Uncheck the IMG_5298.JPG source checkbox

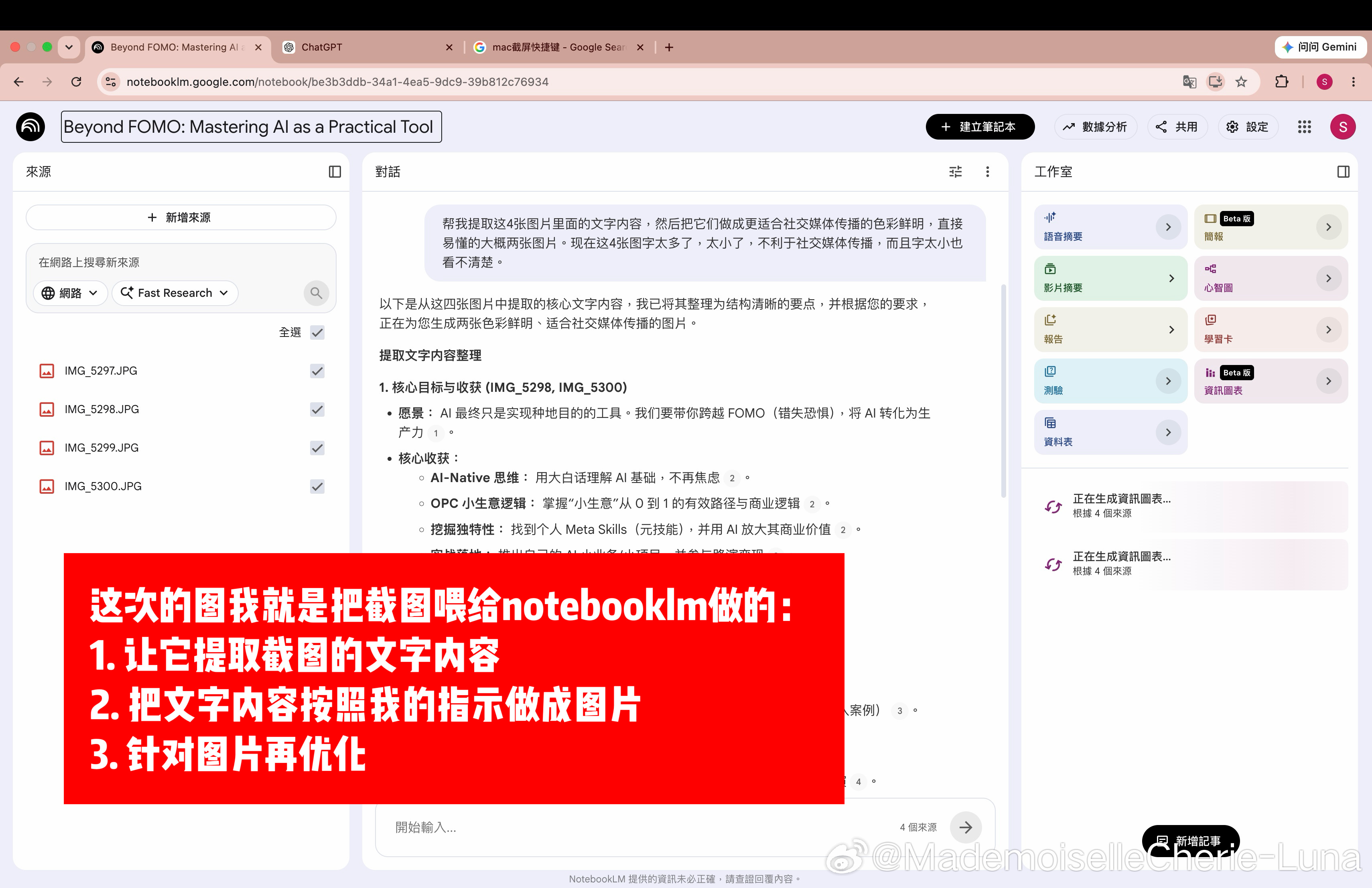[317, 410]
